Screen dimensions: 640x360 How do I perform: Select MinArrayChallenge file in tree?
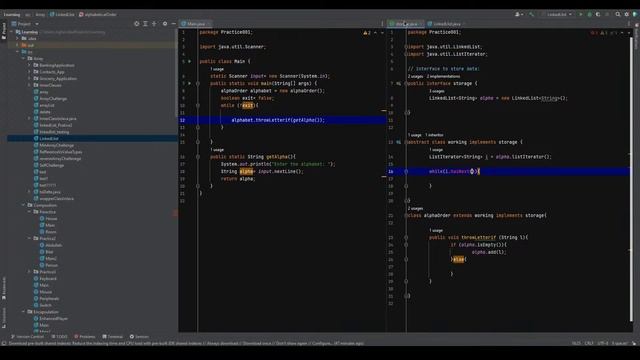[56, 145]
